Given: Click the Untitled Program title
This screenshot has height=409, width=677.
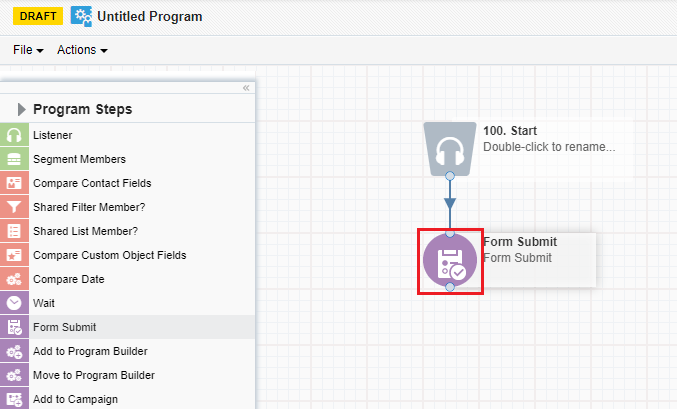Looking at the screenshot, I should pyautogui.click(x=150, y=16).
